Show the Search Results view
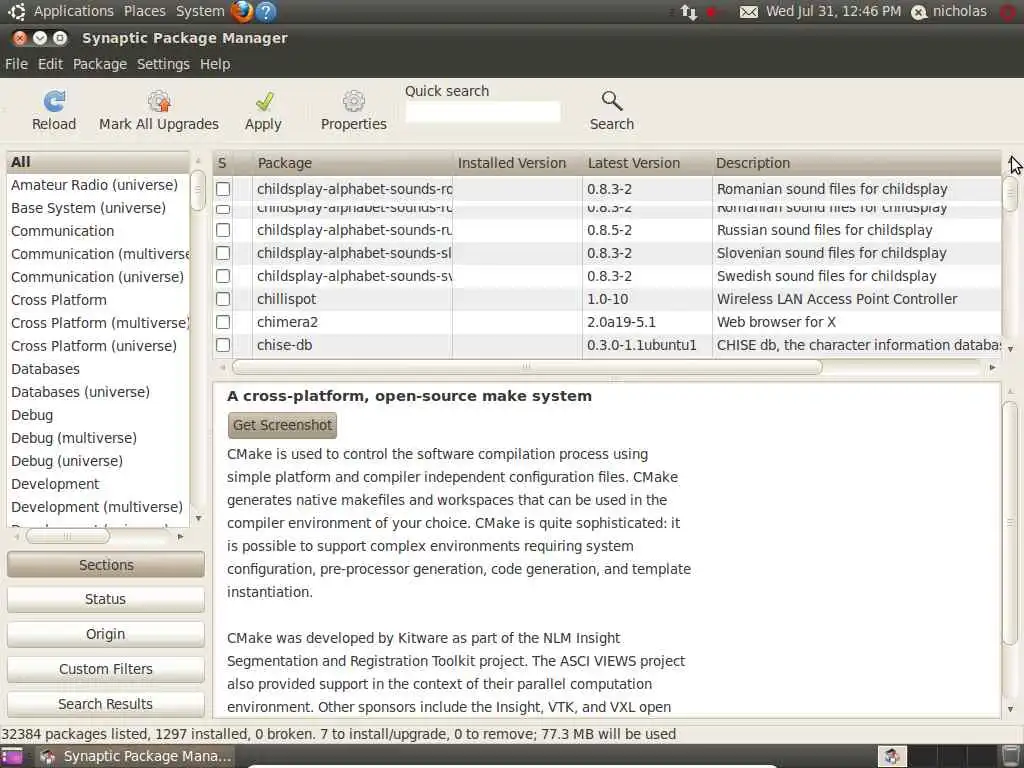Image resolution: width=1024 pixels, height=768 pixels. tap(106, 704)
